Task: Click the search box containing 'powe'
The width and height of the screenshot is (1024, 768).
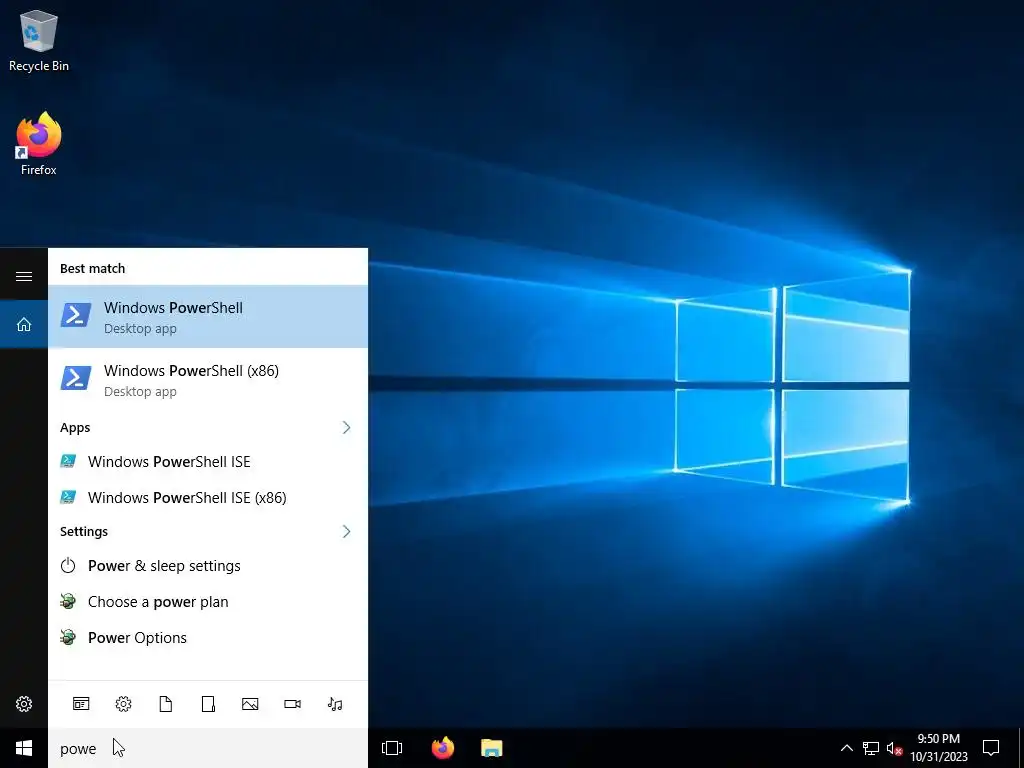Action: [208, 748]
